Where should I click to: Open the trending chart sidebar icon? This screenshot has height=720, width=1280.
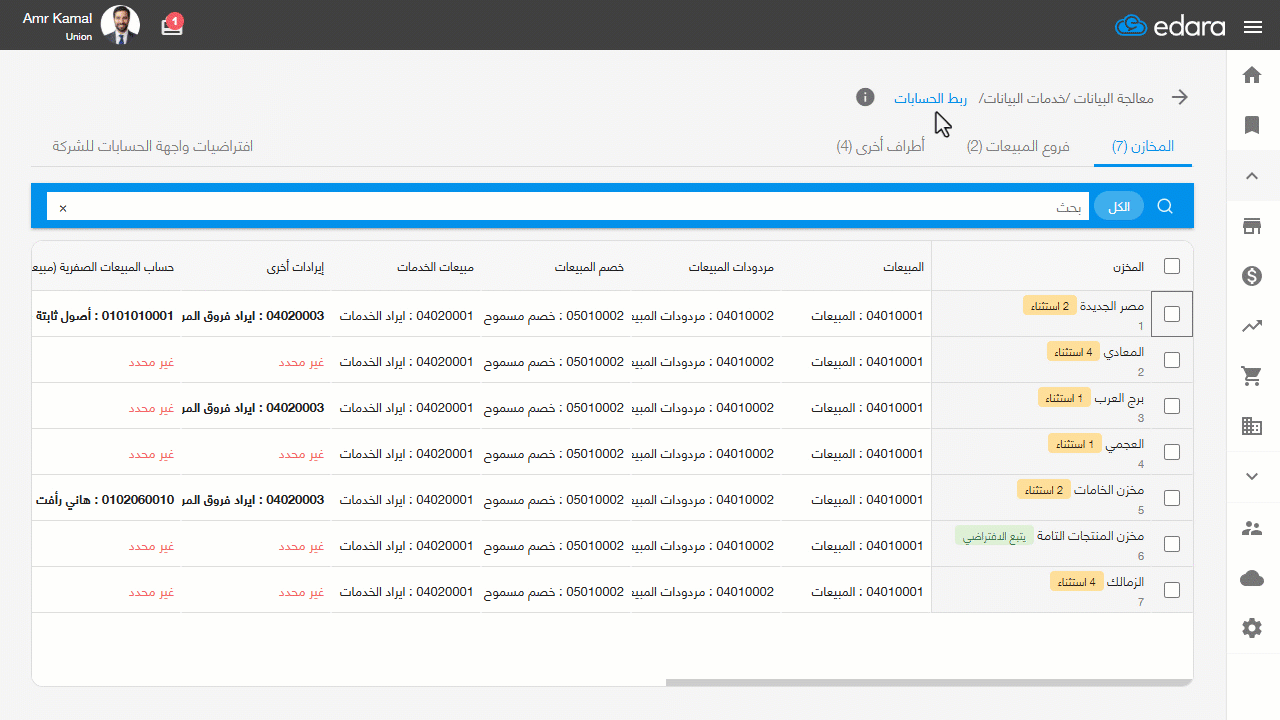(1251, 326)
